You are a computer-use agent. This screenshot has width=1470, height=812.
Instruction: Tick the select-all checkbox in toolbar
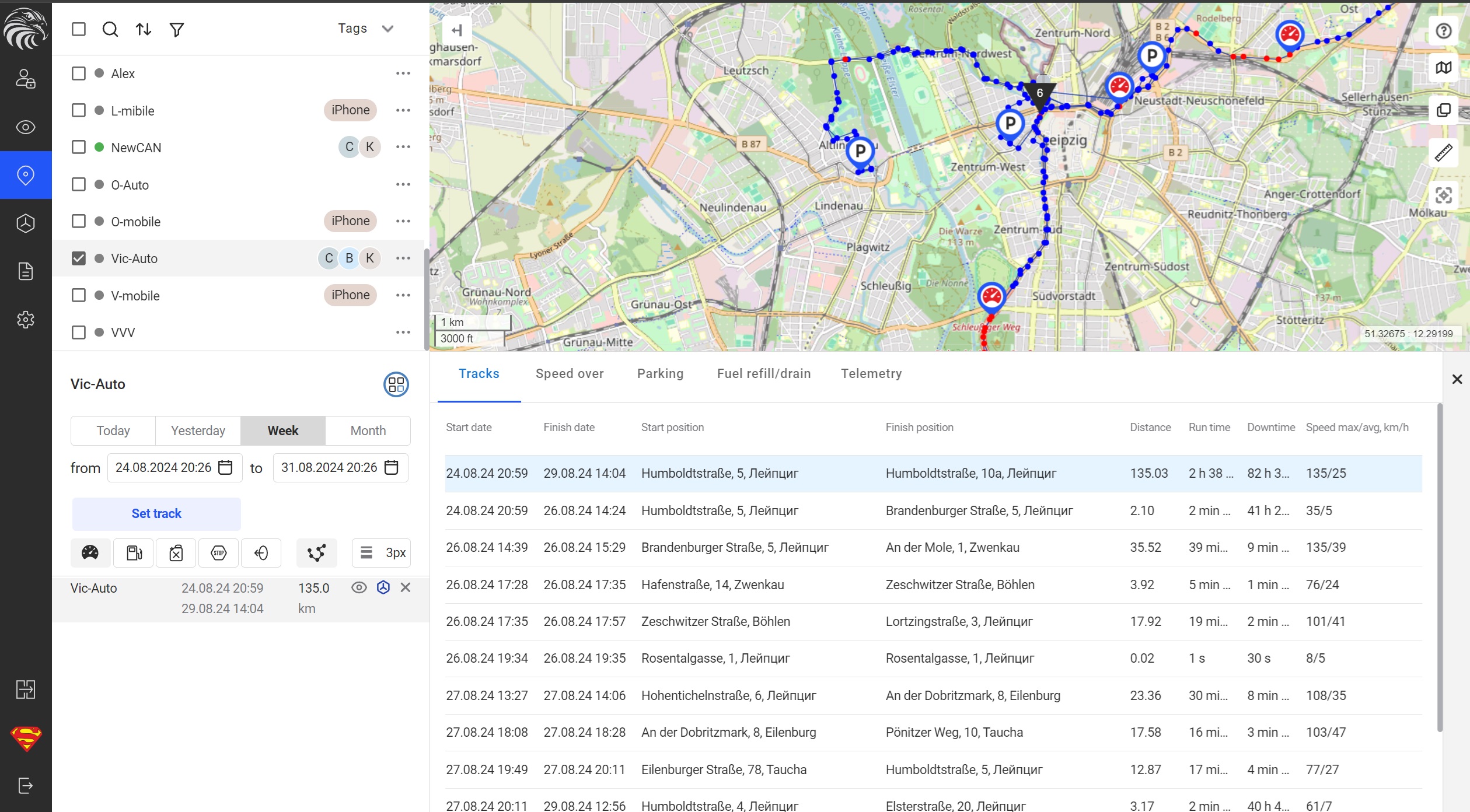pos(79,29)
